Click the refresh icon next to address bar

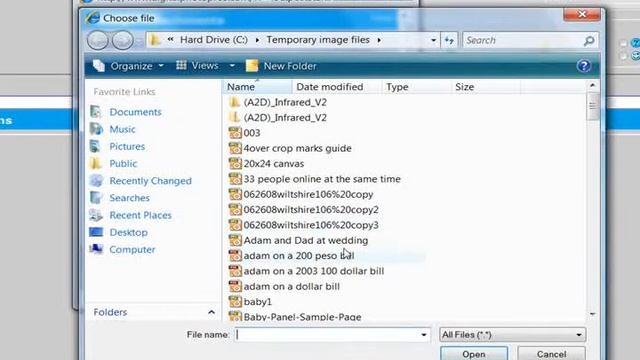(449, 40)
